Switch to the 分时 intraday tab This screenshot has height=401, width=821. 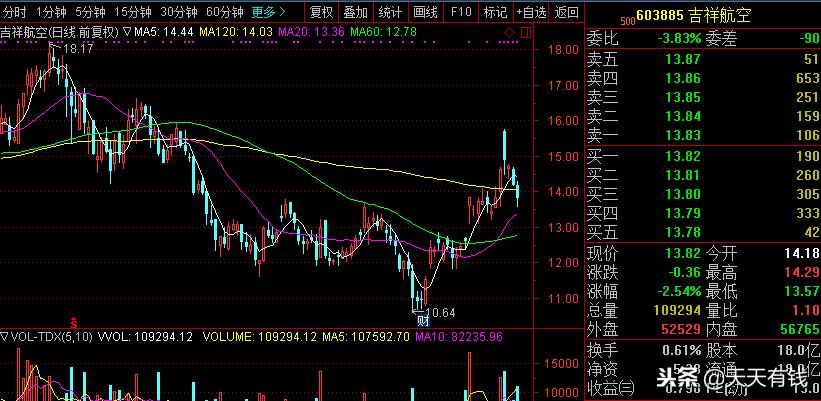14,12
